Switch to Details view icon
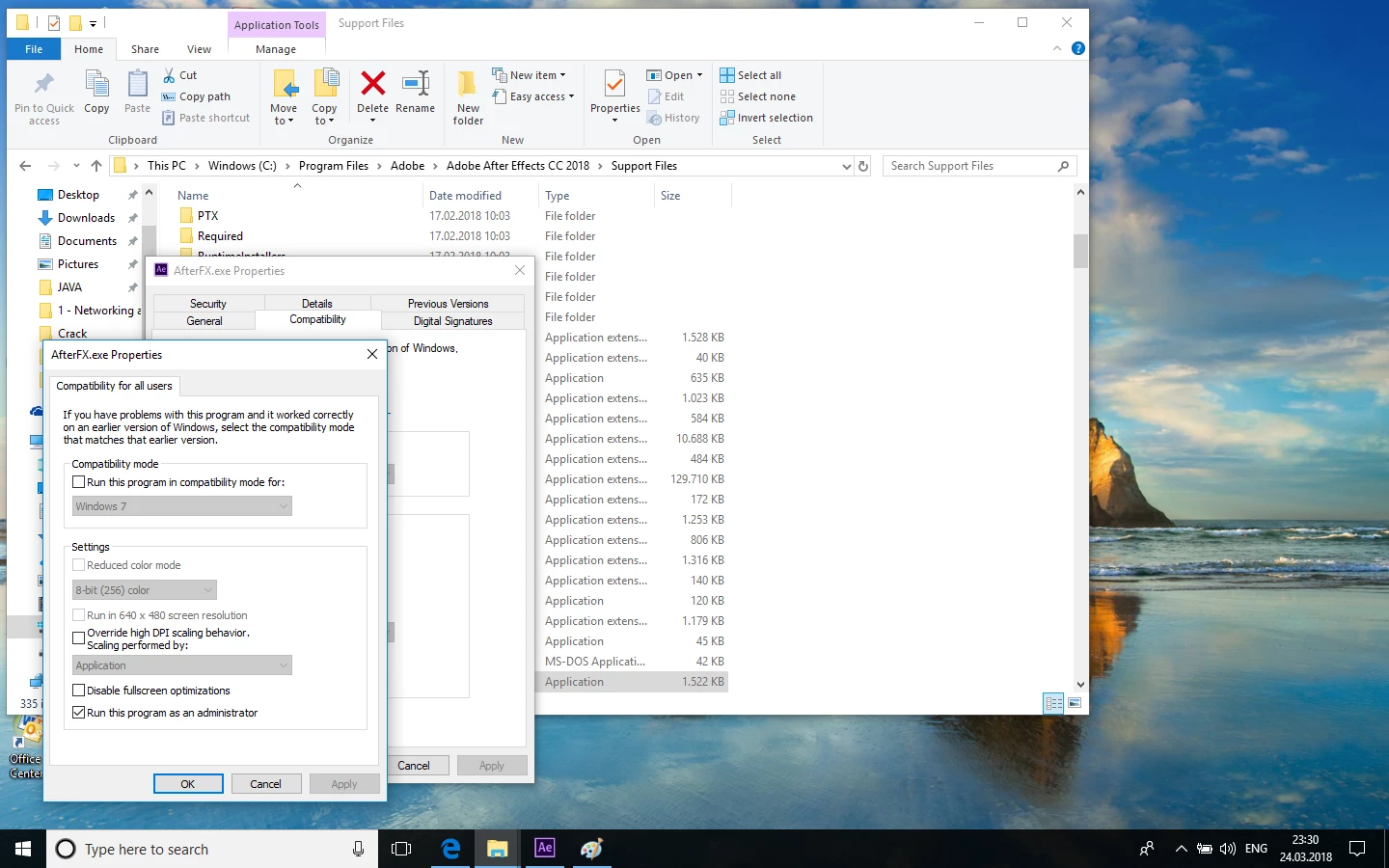The image size is (1389, 868). [x=1053, y=703]
